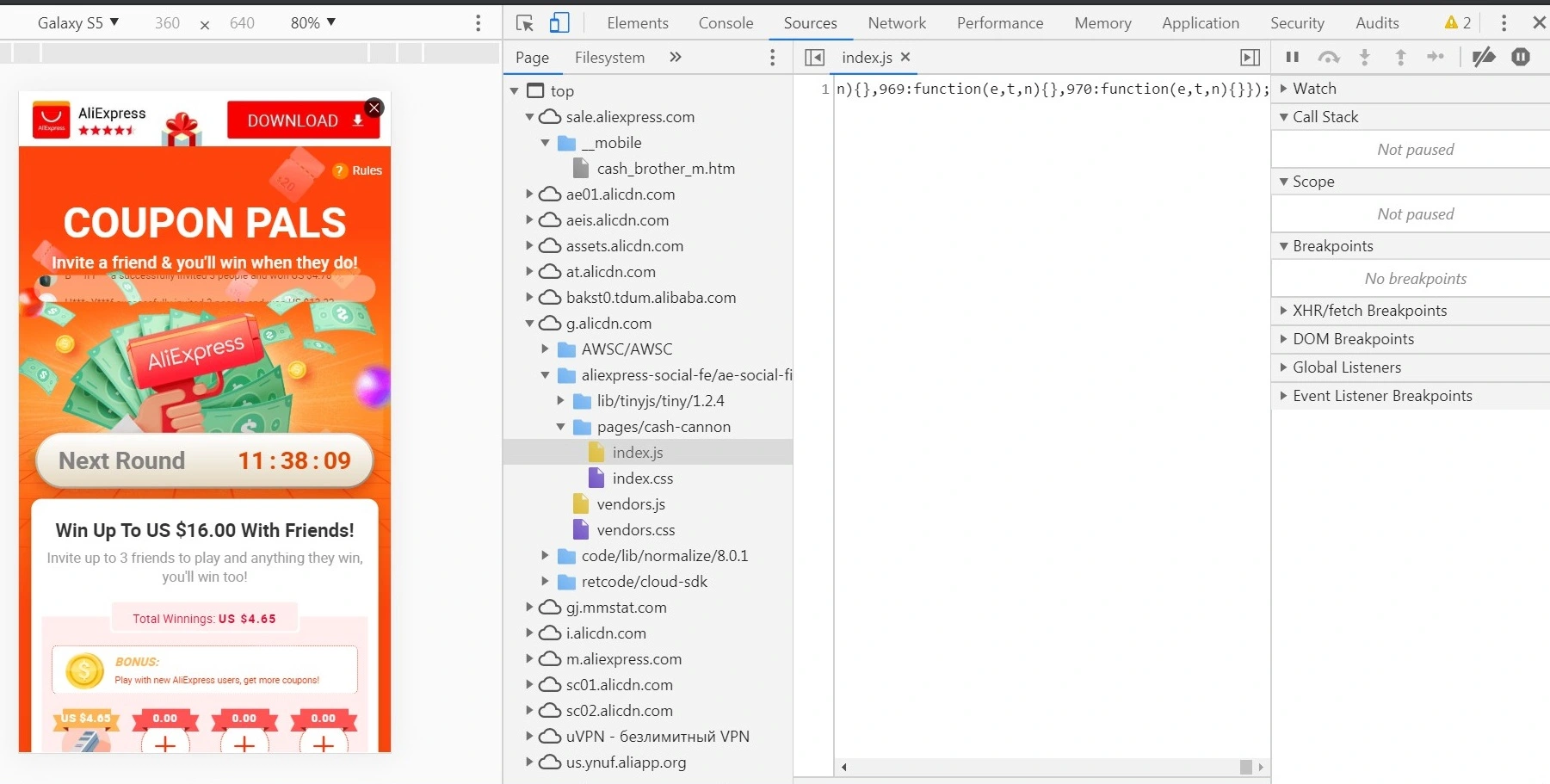Open the Rules link
This screenshot has height=784, width=1550.
pos(358,170)
